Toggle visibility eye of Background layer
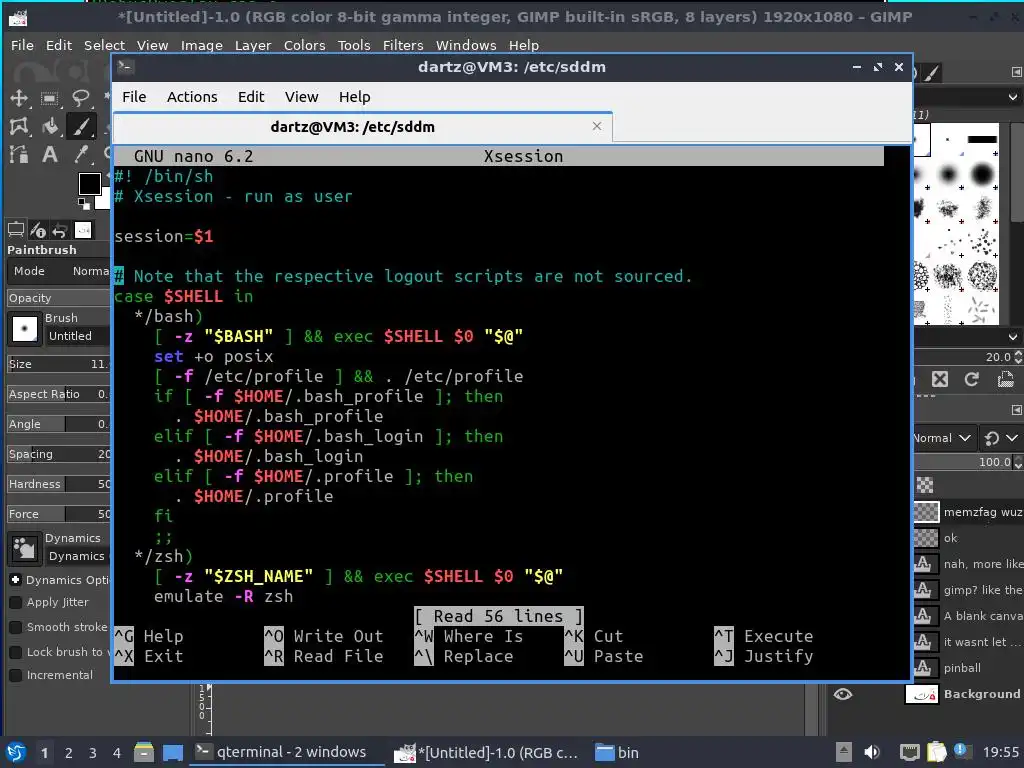The height and width of the screenshot is (768, 1024). pyautogui.click(x=843, y=694)
